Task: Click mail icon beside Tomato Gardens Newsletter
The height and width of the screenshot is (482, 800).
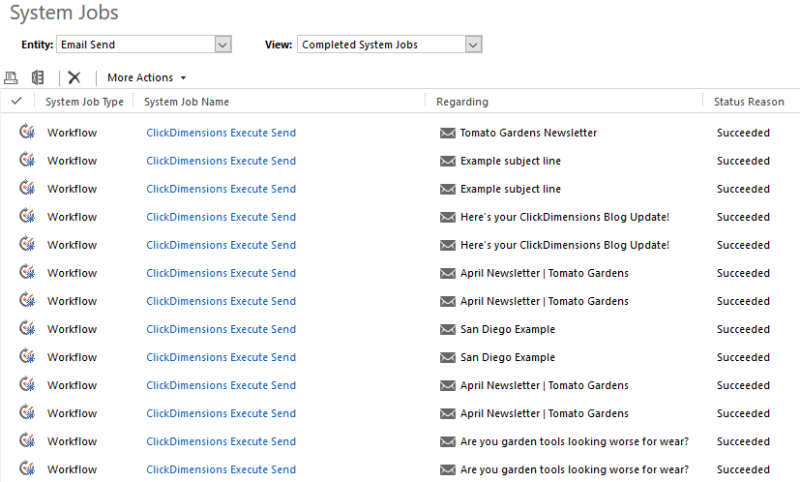Action: click(x=447, y=133)
